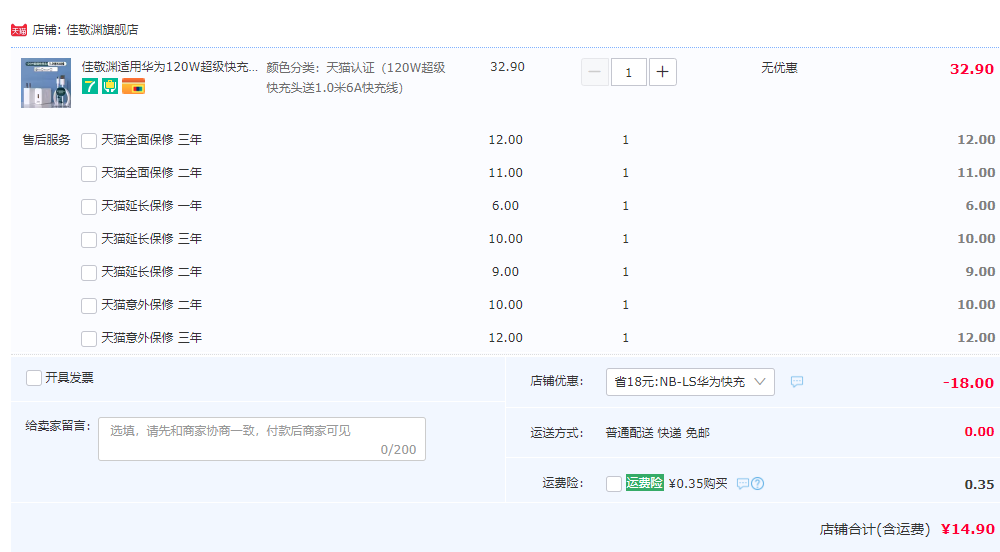Click the 32.90 unit price

click(x=508, y=67)
